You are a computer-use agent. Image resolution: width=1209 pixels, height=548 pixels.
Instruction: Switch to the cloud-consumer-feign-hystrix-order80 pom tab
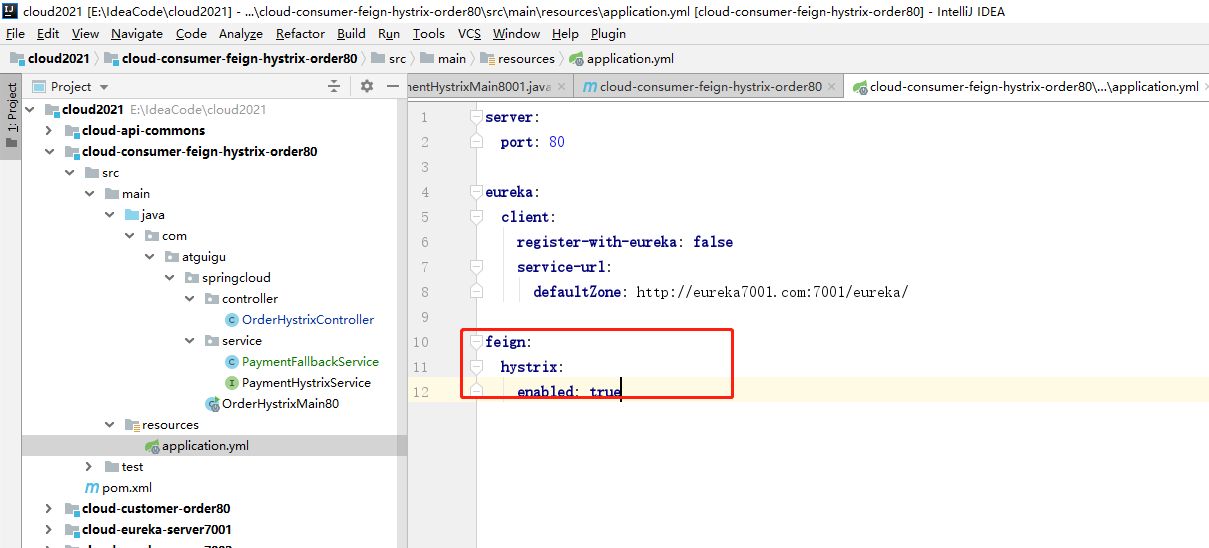711,87
